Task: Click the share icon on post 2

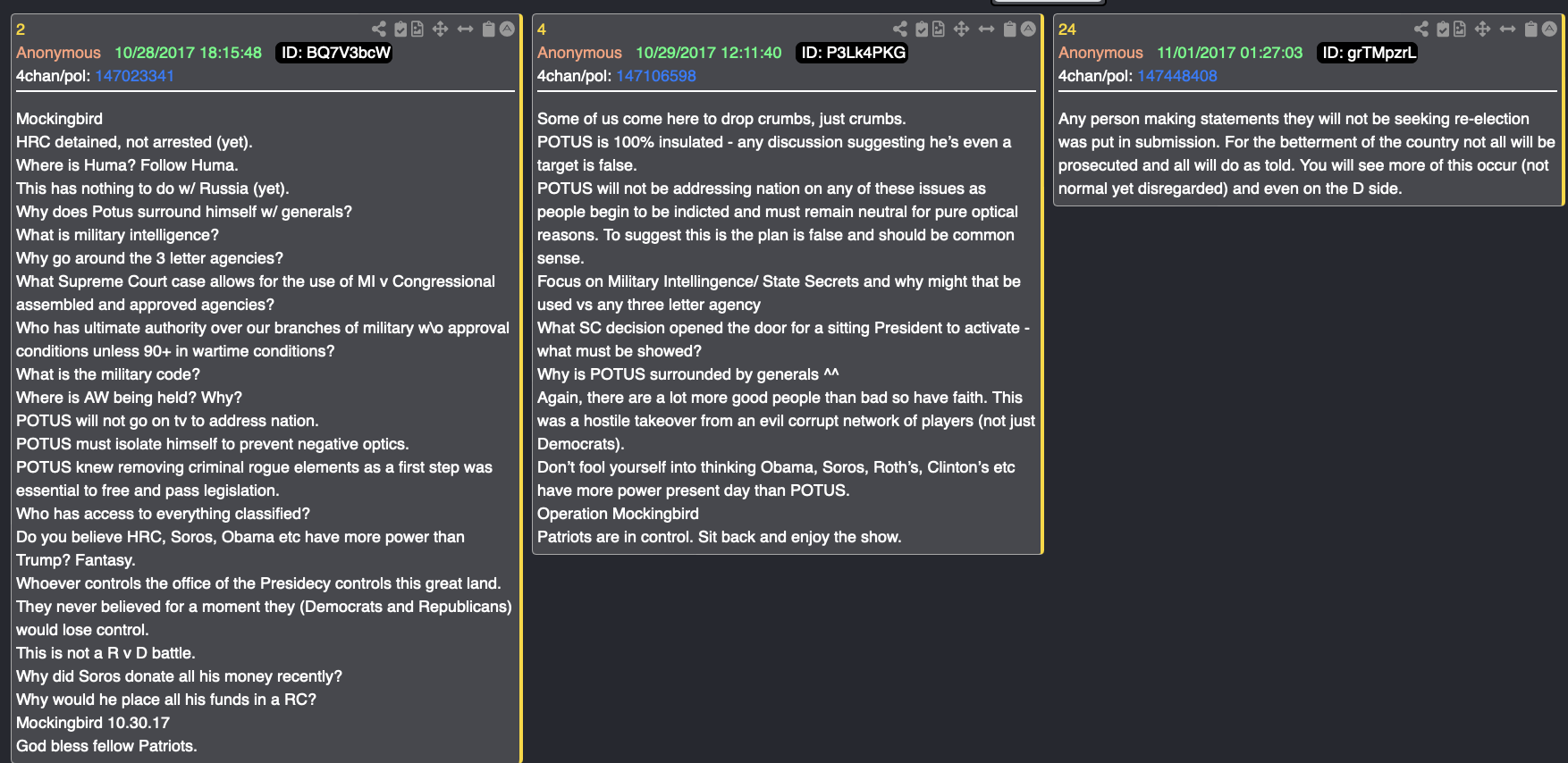Action: coord(379,29)
